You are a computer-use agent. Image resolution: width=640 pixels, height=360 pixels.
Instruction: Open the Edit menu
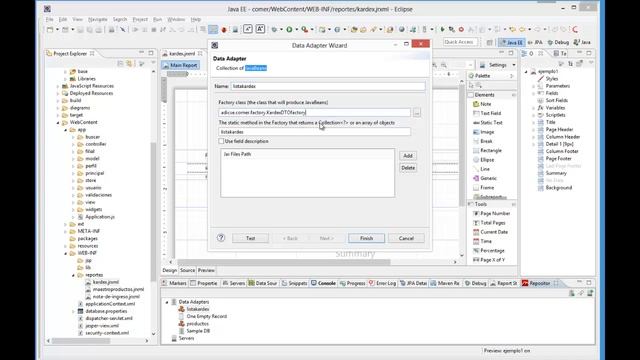click(x=62, y=19)
